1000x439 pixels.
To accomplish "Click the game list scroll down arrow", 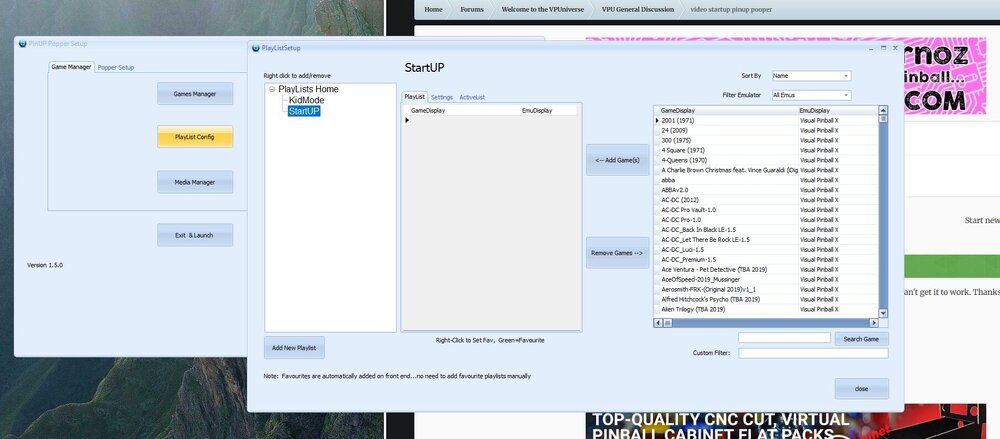I will coord(883,313).
